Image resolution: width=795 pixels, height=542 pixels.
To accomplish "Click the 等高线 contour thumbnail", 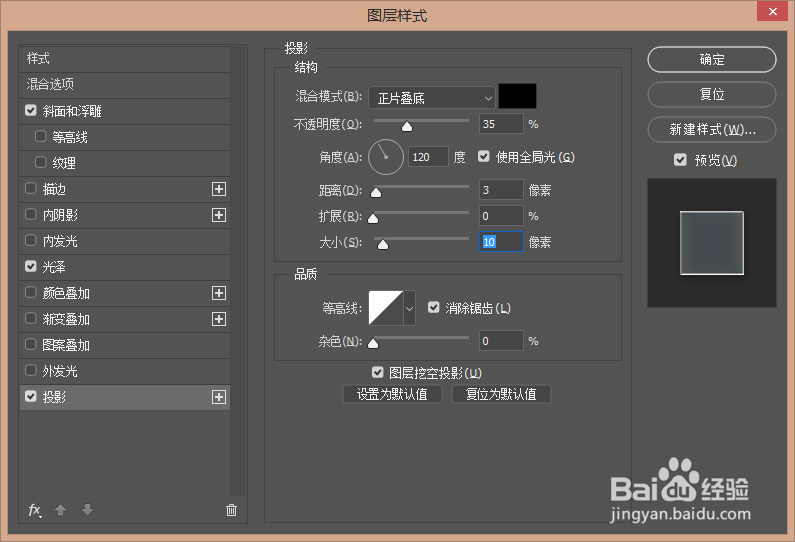I will pos(386,308).
